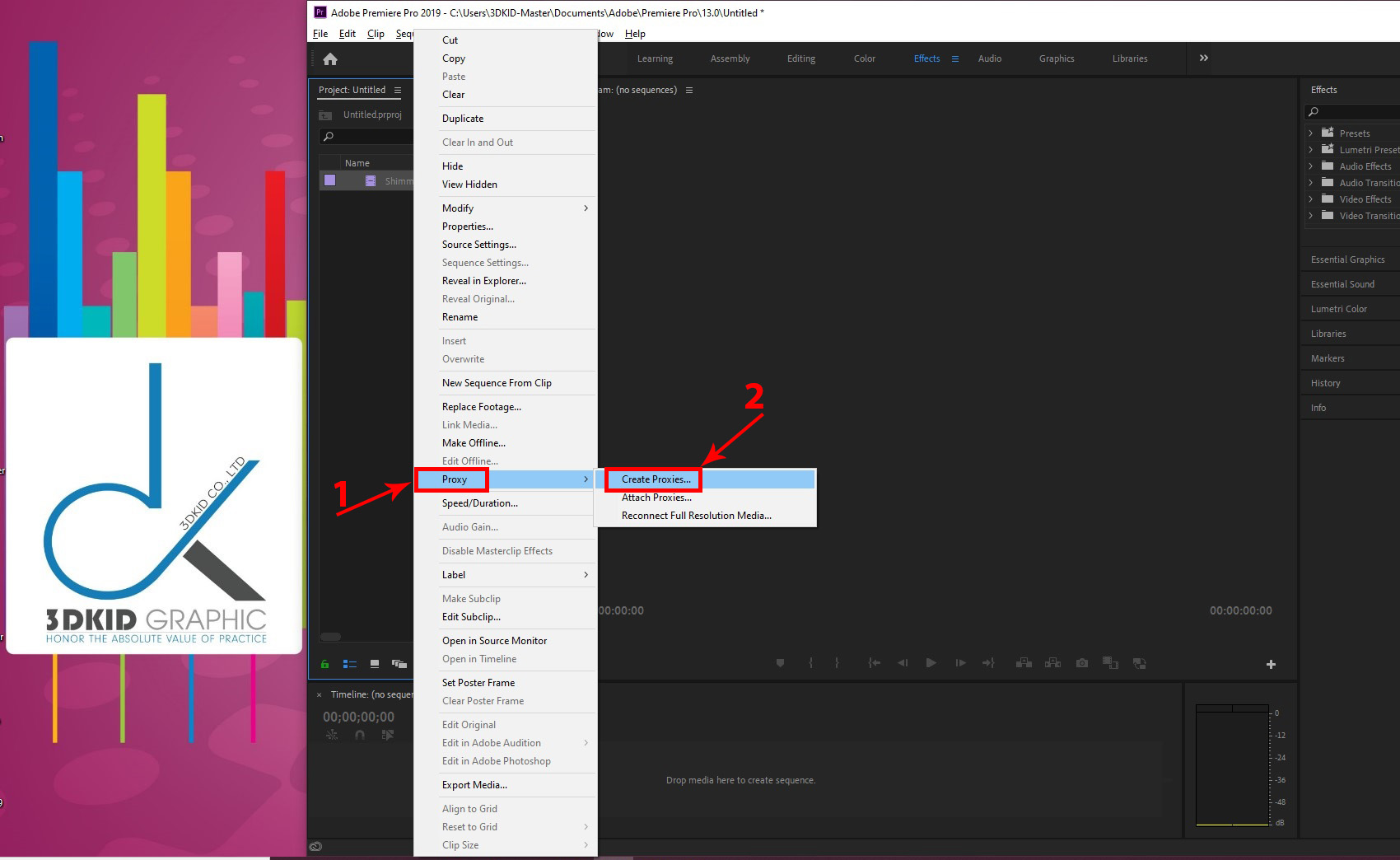Click the Mark Out brace icon

click(837, 663)
